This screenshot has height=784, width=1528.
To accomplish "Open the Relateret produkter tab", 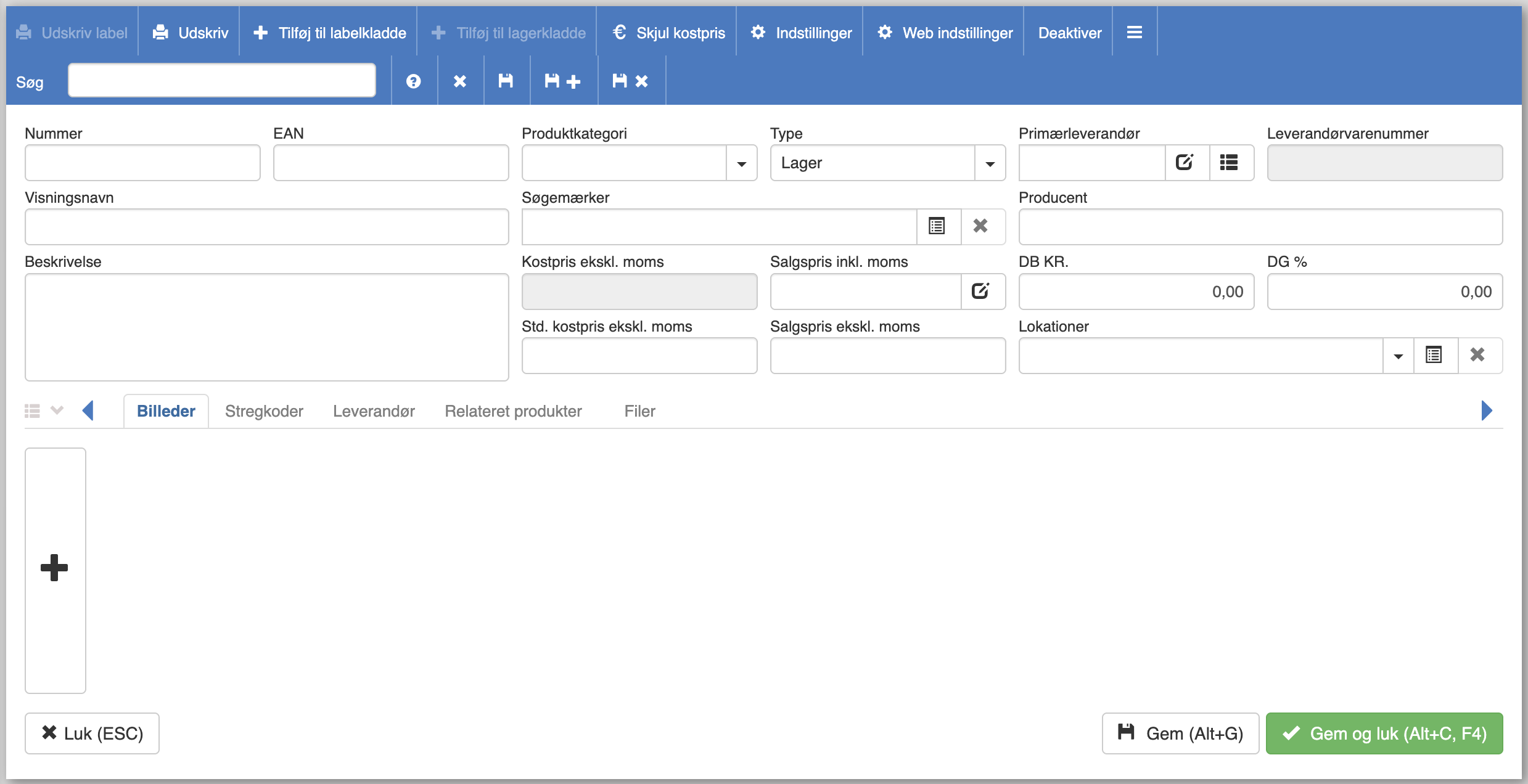I will coord(513,411).
